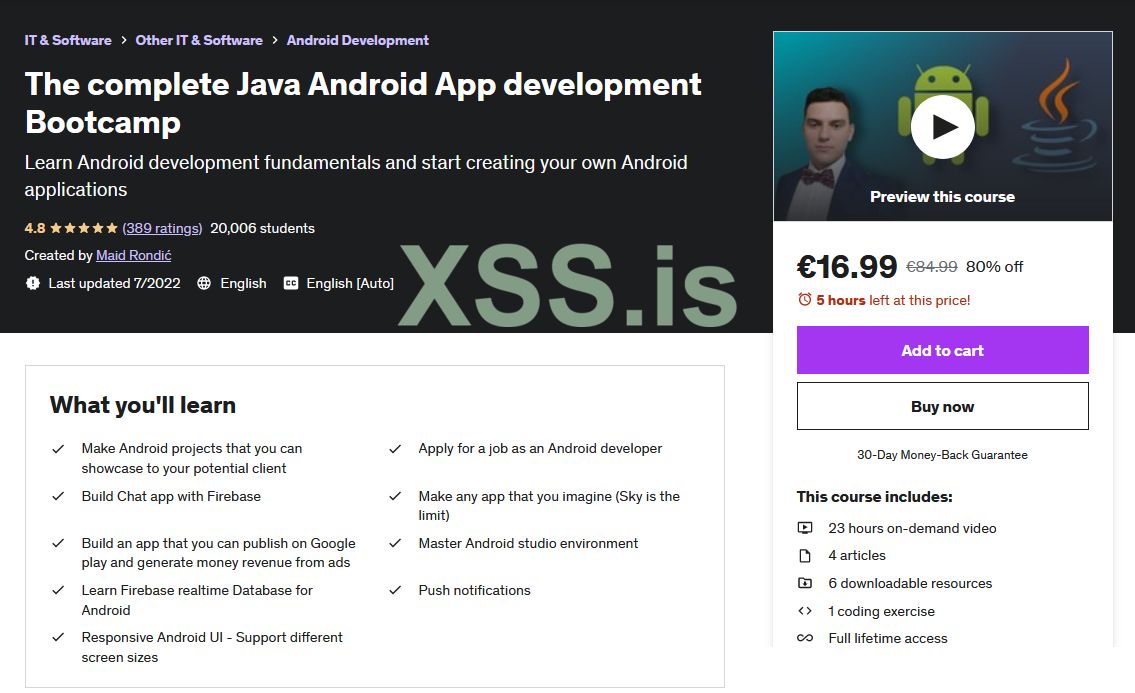Click 'Preview this course' label
This screenshot has width=1135, height=693.
942,197
